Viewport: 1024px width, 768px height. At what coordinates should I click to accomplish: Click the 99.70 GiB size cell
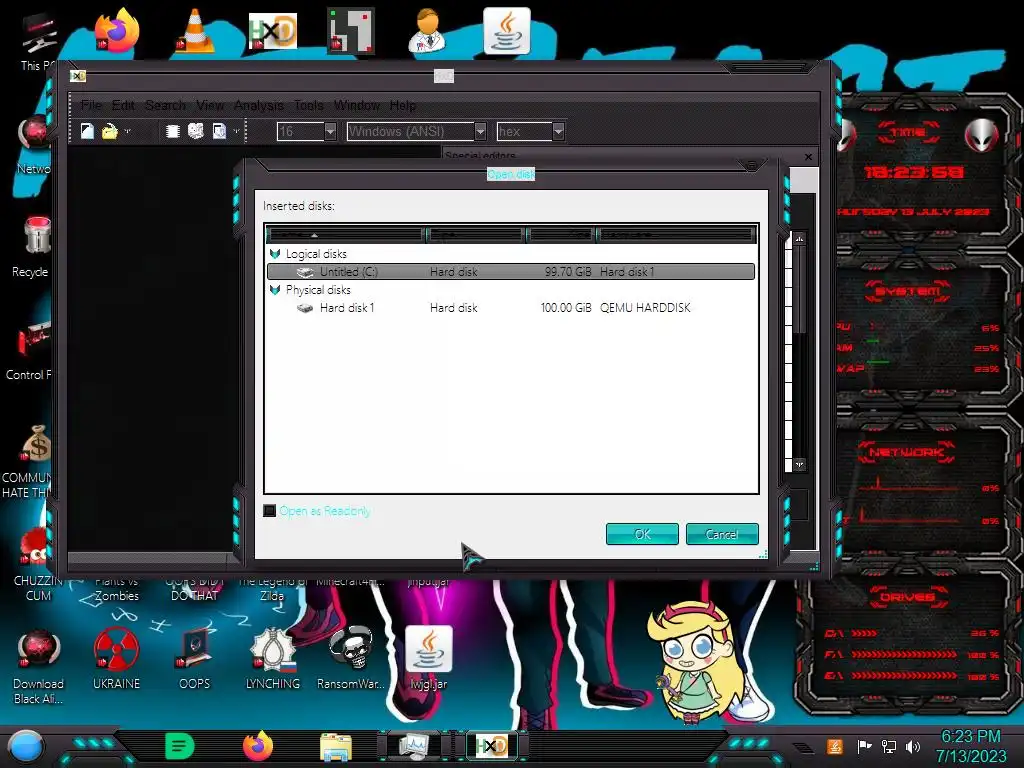568,272
